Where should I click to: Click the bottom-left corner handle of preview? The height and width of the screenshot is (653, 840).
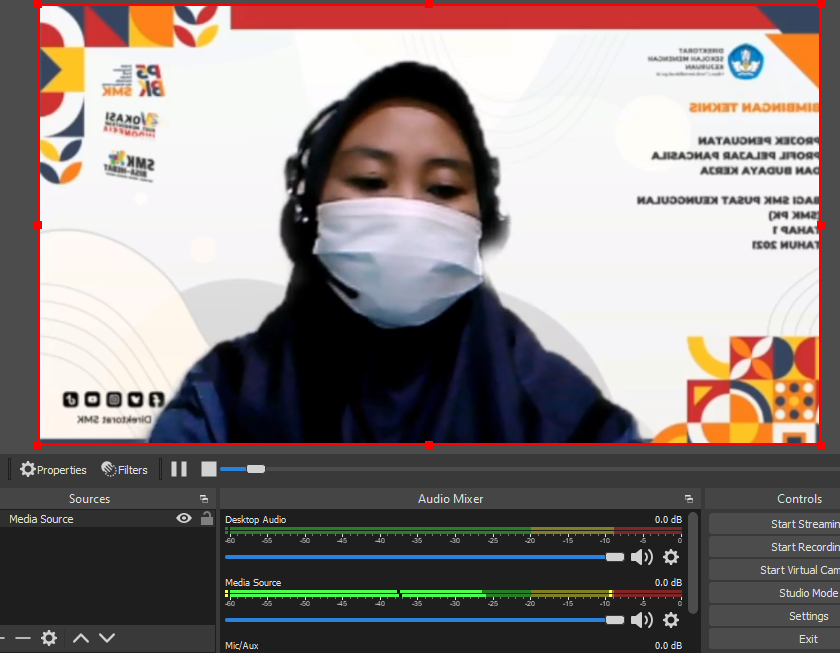38,445
